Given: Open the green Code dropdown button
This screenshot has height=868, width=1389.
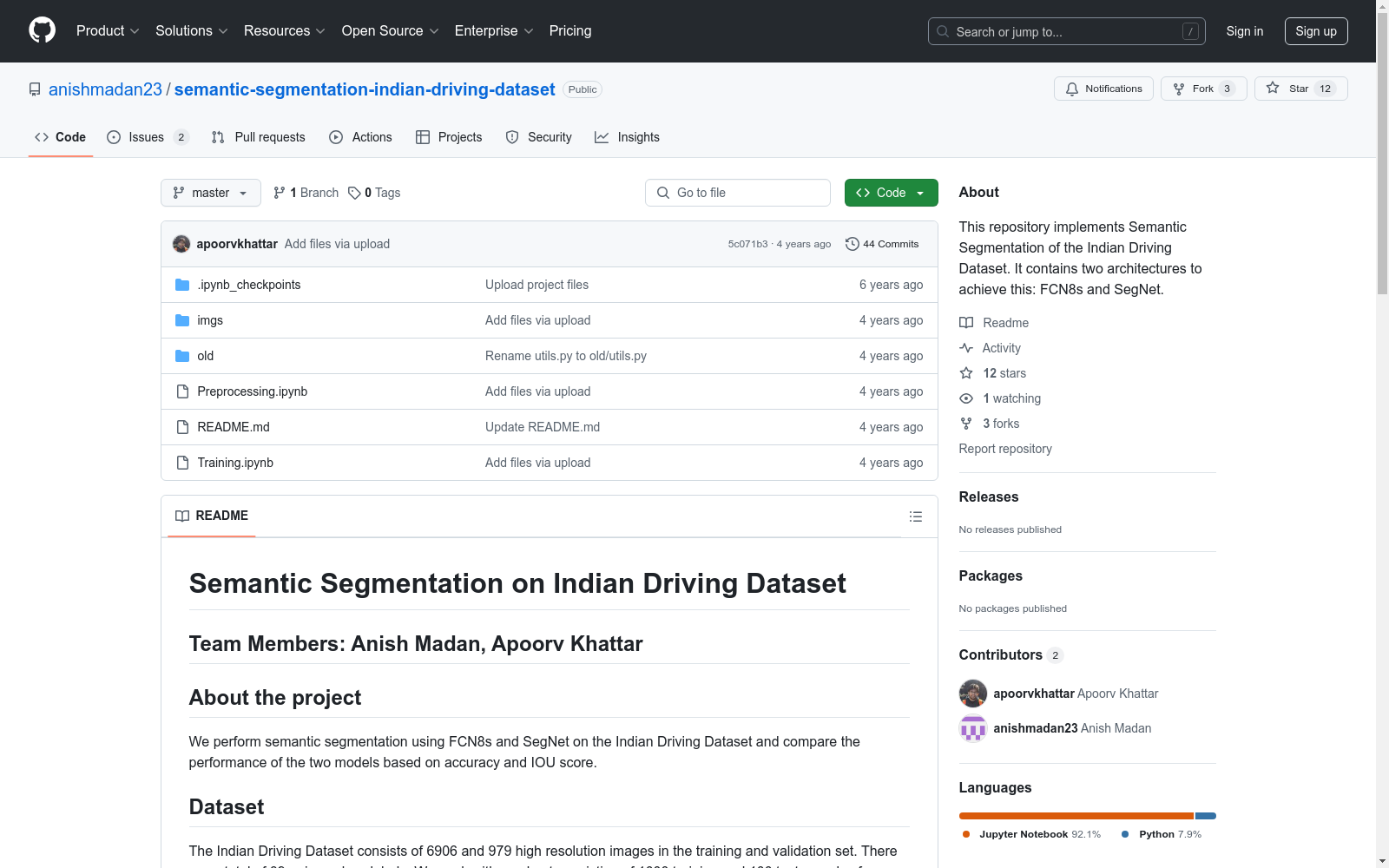Looking at the screenshot, I should (891, 193).
